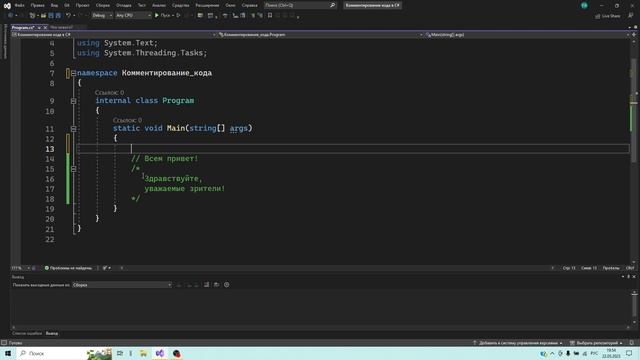Click the clear all icon in Output panel
This screenshot has width=640, height=360.
pos(207,284)
